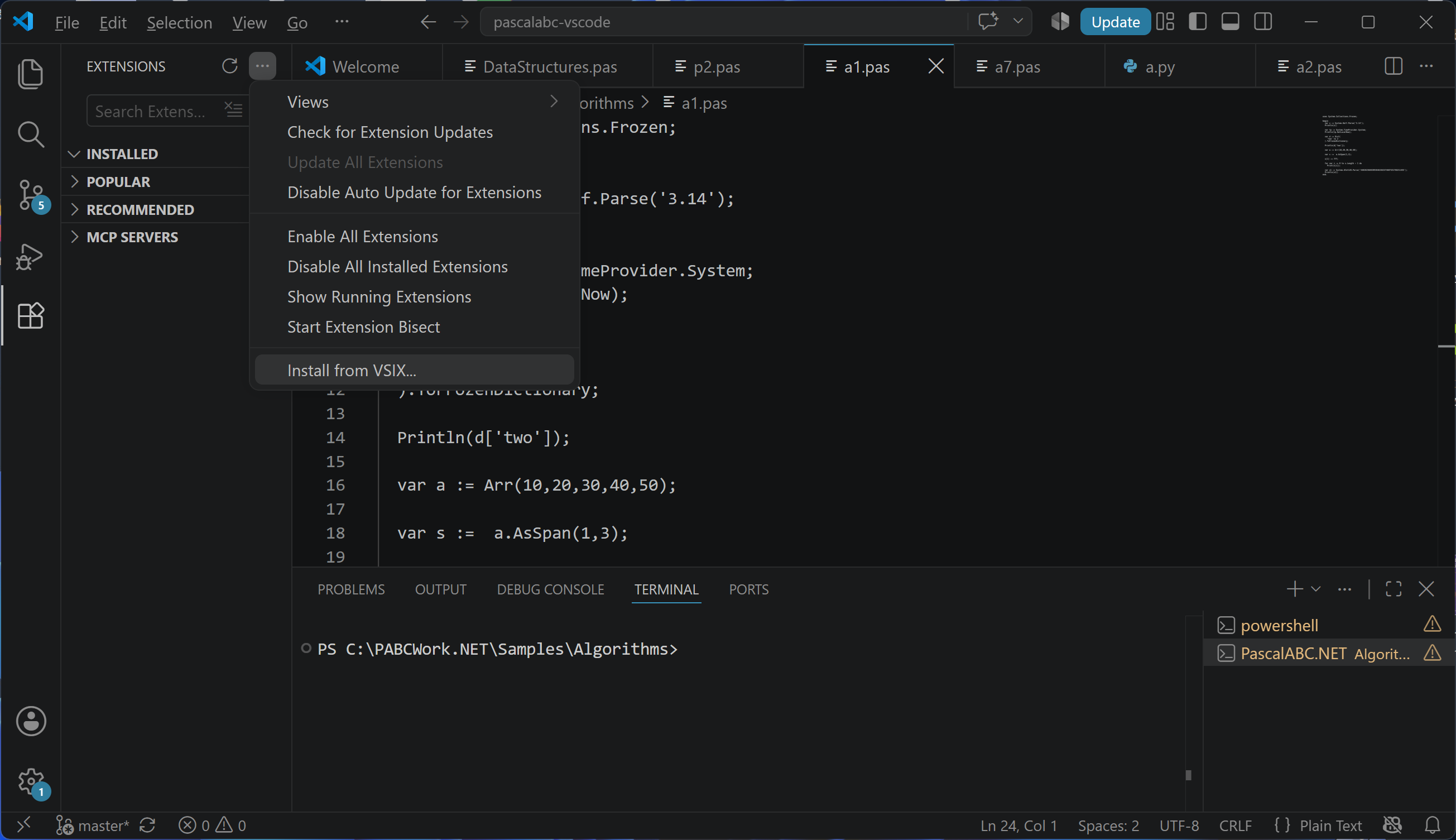
Task: Customize layout icon in title bar
Action: (1165, 22)
